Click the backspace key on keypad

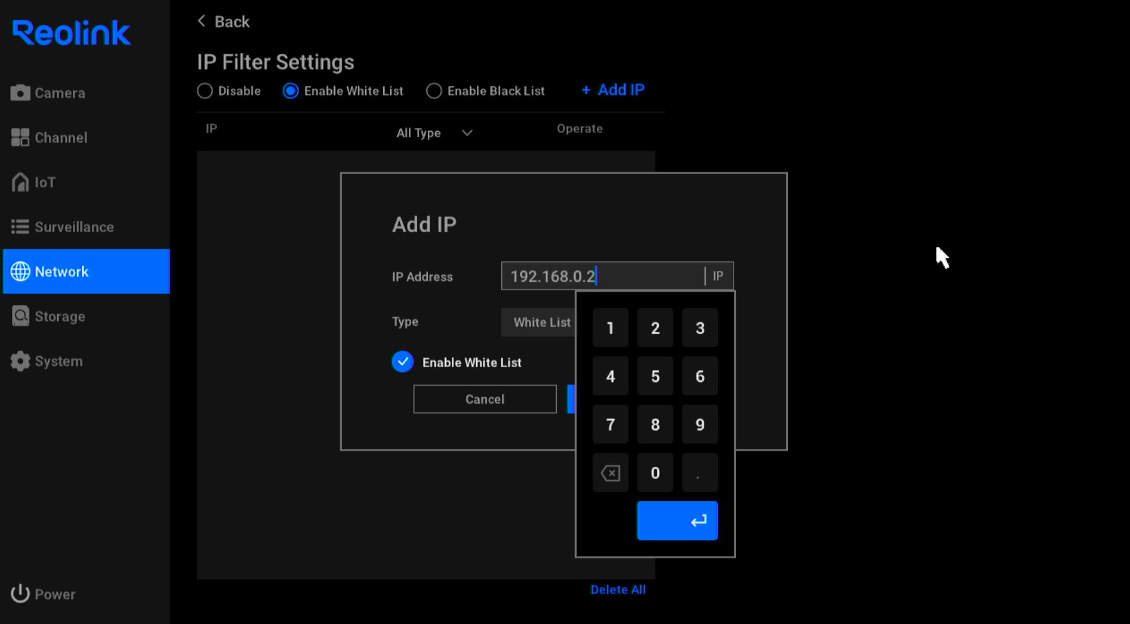pos(610,473)
